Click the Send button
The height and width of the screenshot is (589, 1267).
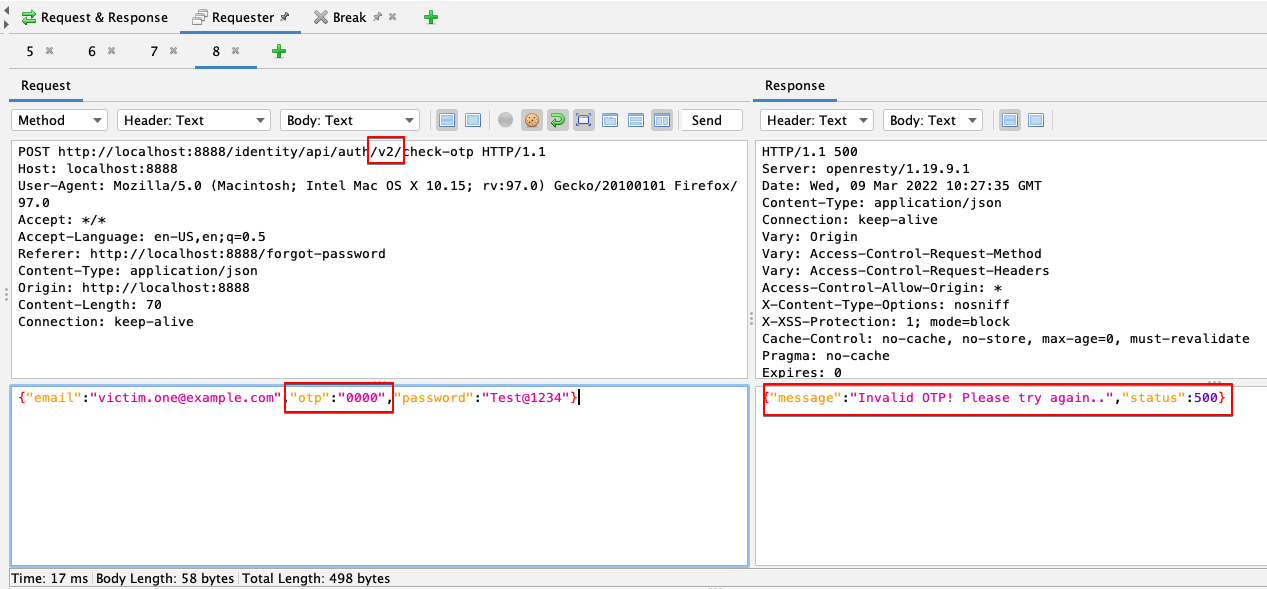(x=711, y=120)
